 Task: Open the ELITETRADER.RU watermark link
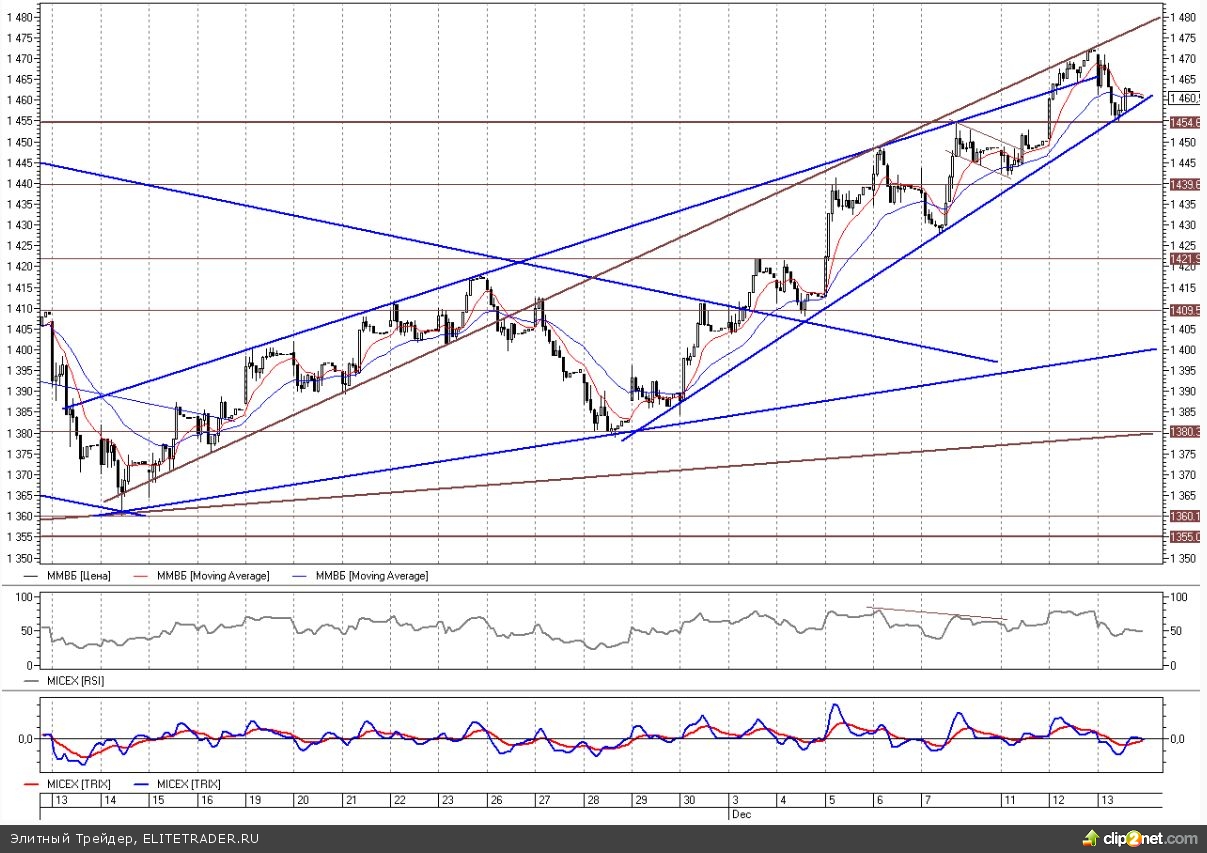click(200, 838)
